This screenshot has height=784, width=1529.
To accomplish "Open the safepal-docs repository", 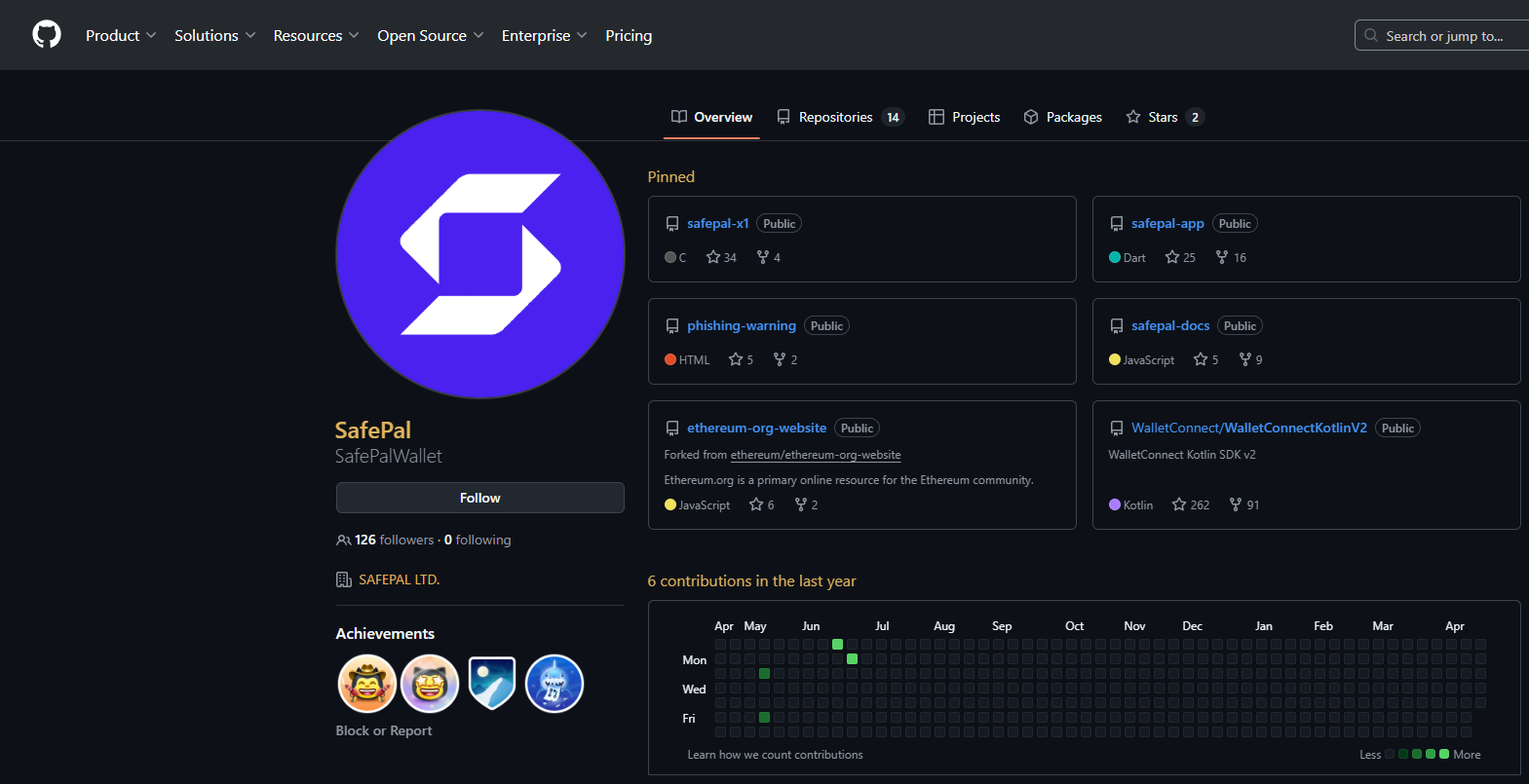I will click(1170, 325).
